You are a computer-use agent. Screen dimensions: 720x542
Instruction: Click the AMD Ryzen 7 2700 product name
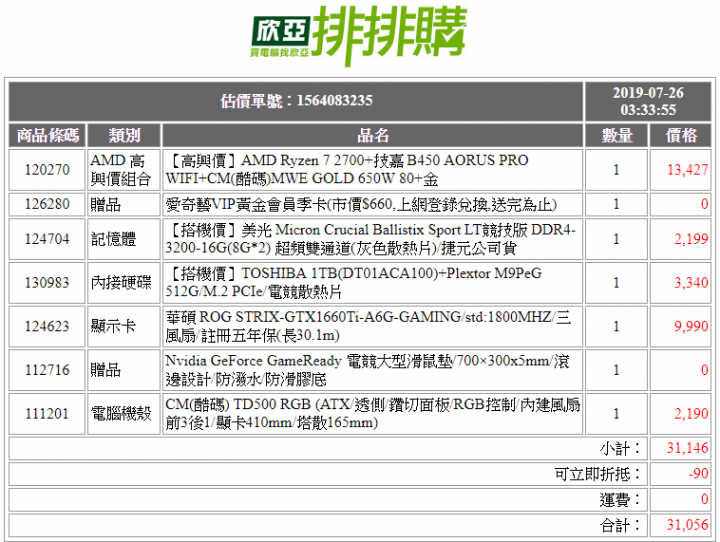(347, 169)
